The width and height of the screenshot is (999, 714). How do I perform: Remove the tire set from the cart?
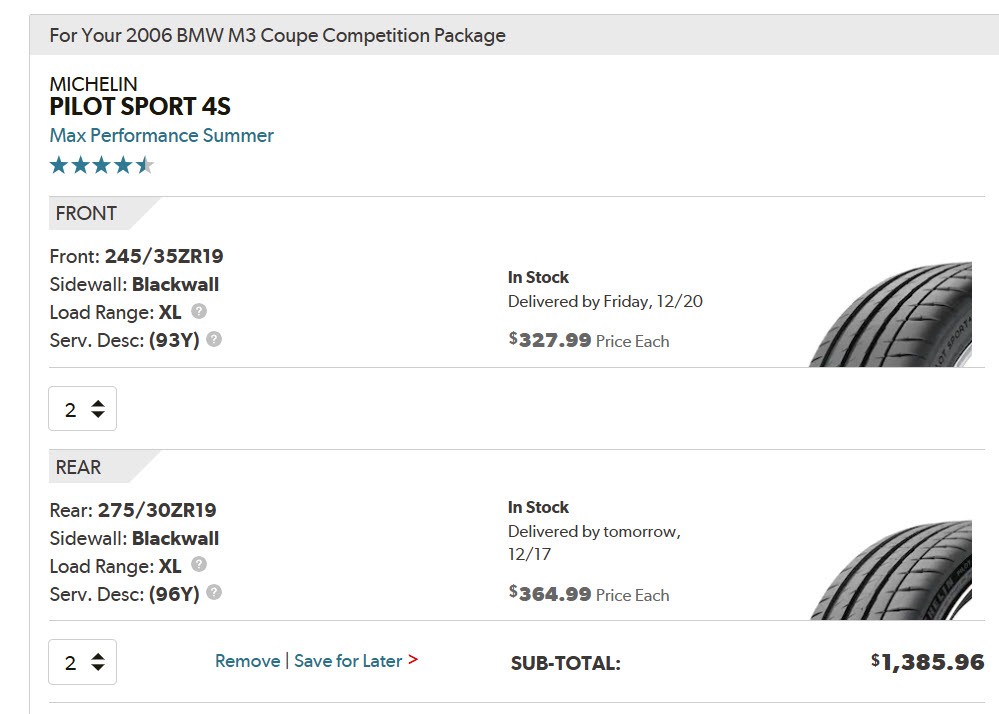[248, 661]
